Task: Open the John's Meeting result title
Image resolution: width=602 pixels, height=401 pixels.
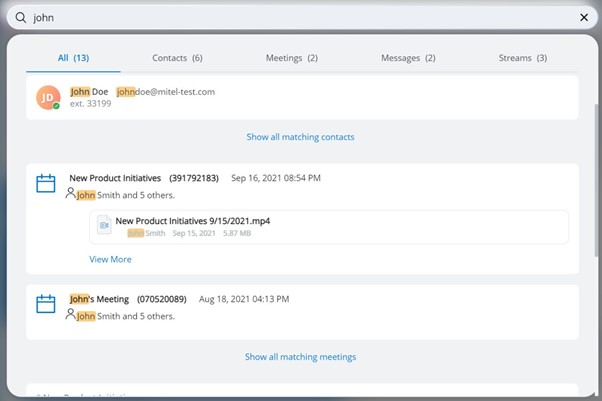Action: 100,299
